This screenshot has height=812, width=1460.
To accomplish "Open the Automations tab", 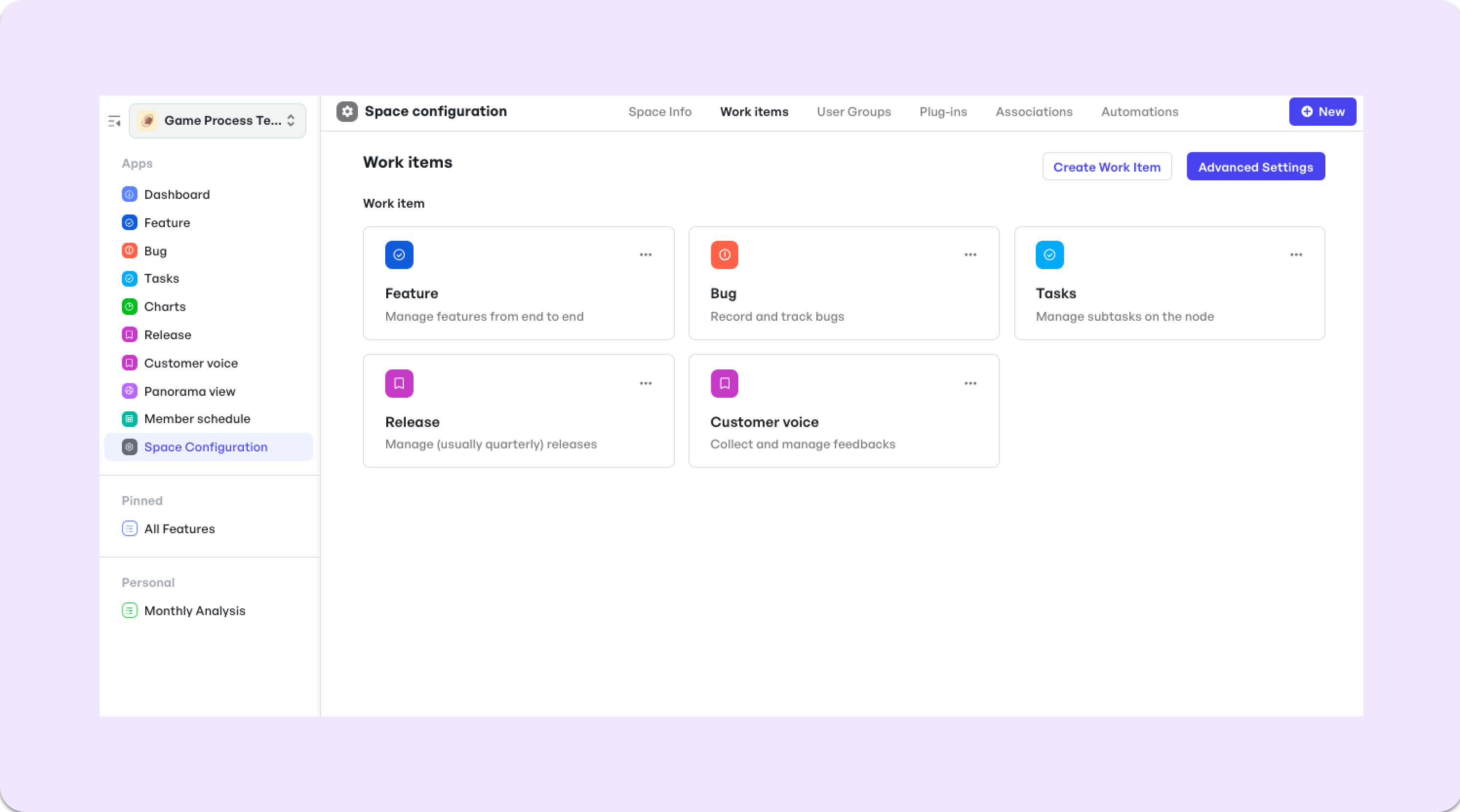I will [x=1140, y=112].
